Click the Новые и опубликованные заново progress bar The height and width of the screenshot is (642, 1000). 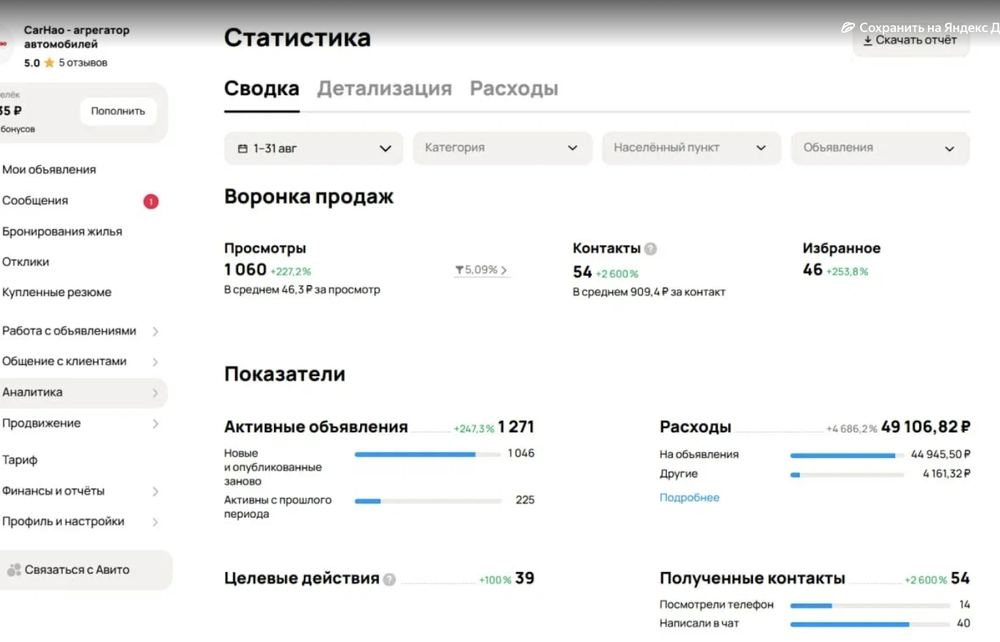pos(427,455)
